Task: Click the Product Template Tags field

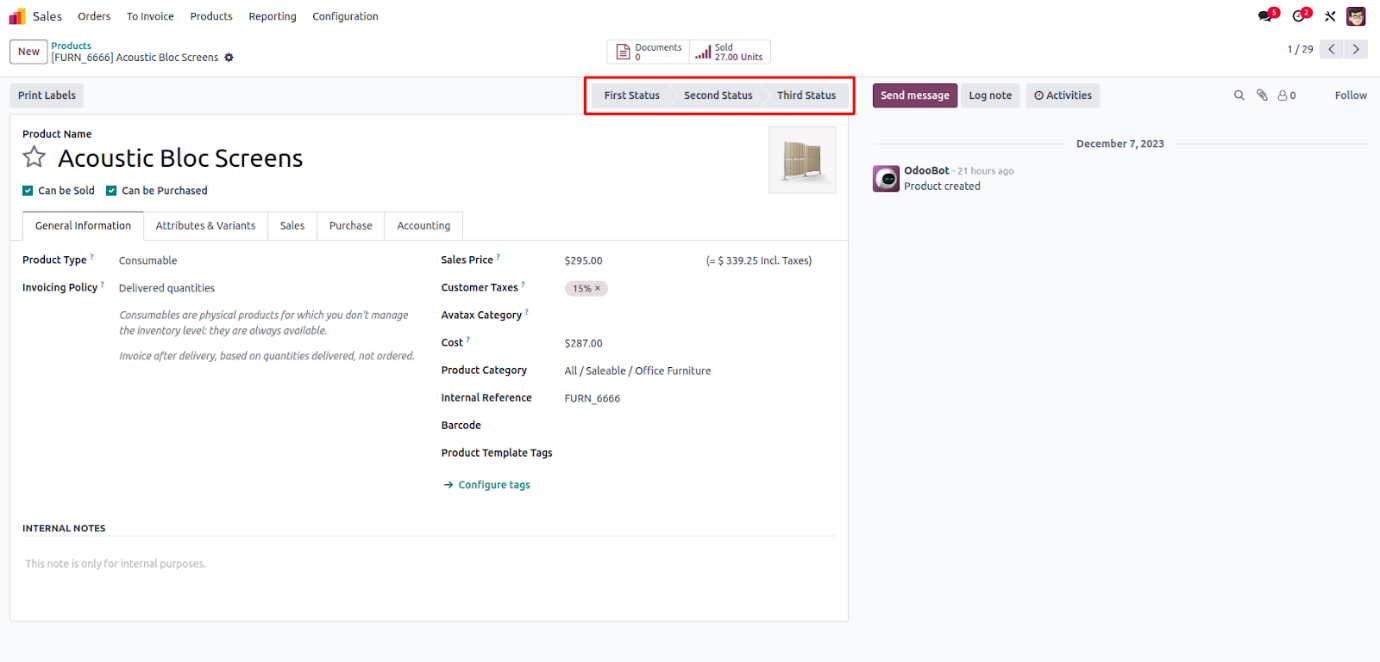Action: 700,453
